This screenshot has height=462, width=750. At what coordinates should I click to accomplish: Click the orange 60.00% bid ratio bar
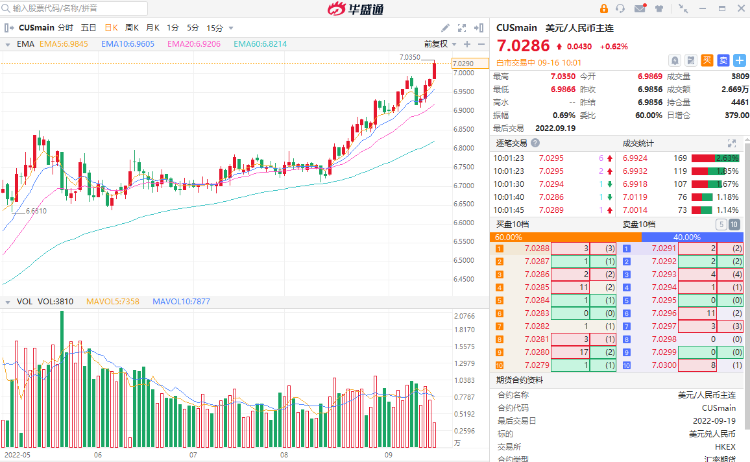(566, 237)
